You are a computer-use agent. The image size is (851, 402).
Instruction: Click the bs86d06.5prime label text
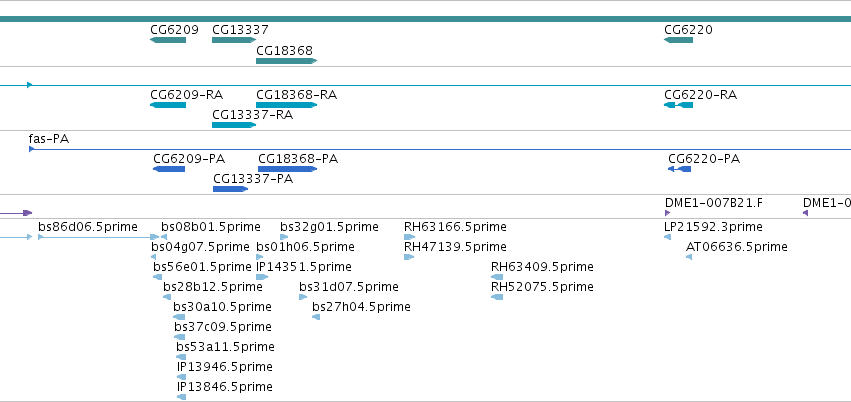tap(88, 227)
